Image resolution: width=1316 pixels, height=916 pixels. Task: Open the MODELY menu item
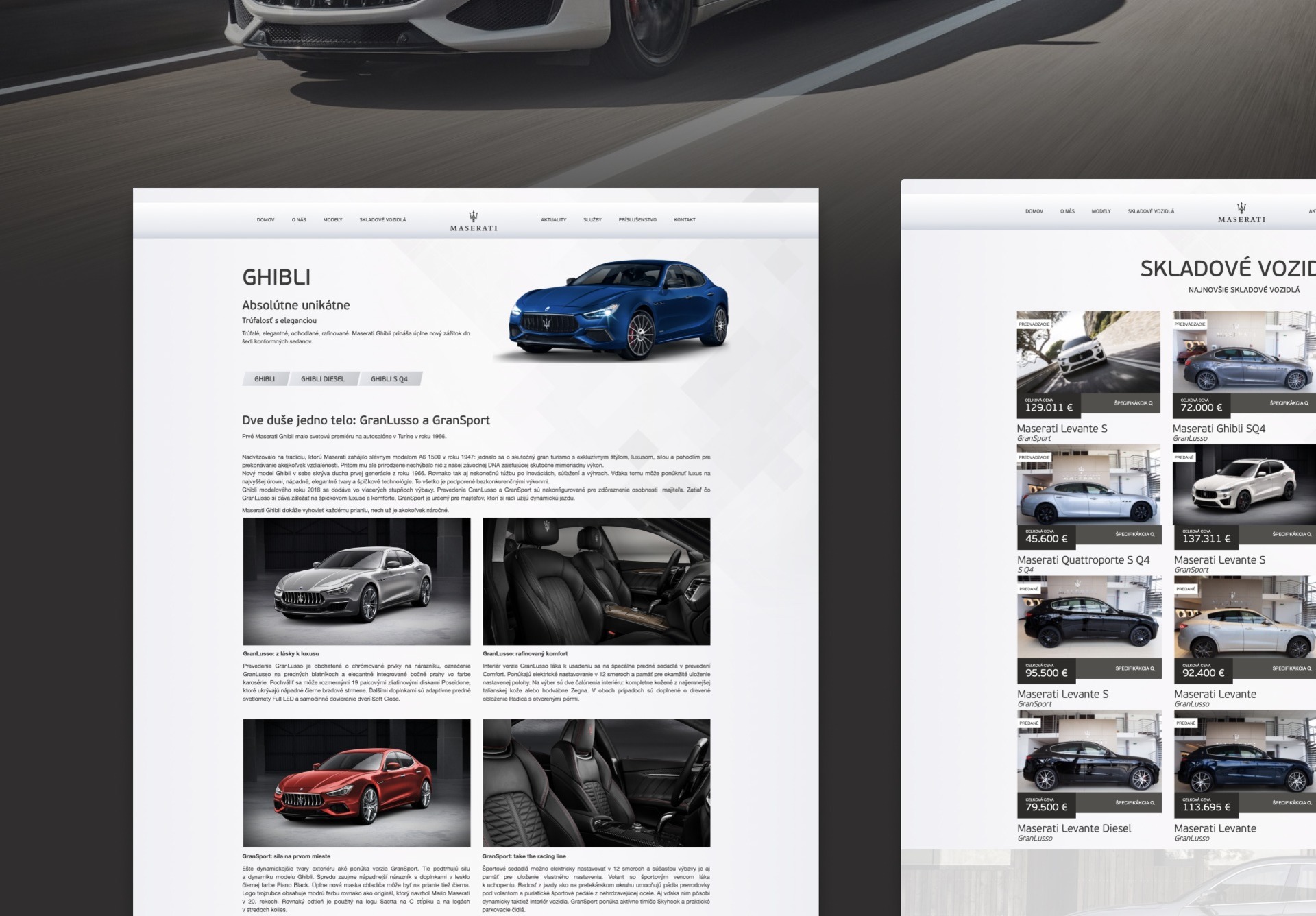click(332, 219)
